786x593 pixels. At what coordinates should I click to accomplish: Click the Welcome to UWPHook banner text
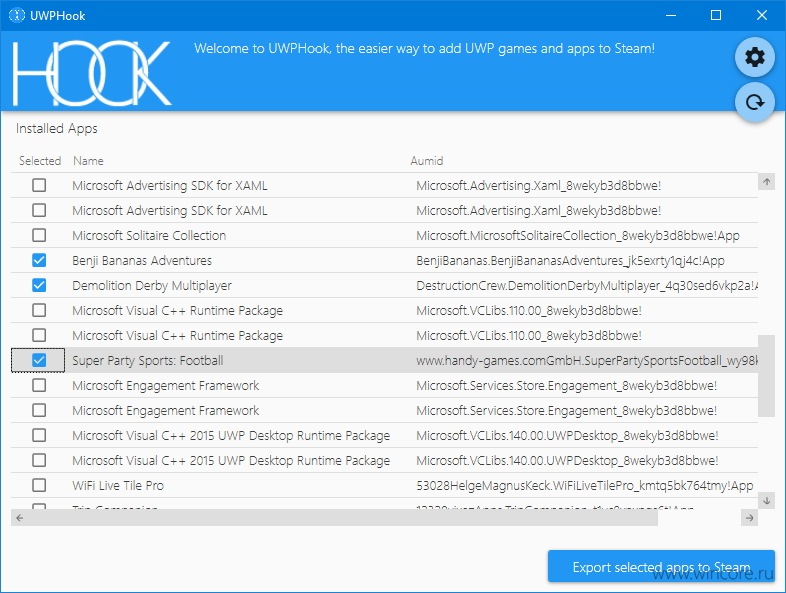click(424, 49)
